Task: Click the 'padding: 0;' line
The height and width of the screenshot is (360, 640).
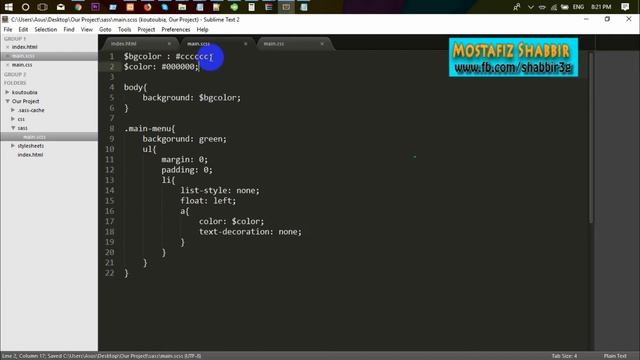Action: 187,170
